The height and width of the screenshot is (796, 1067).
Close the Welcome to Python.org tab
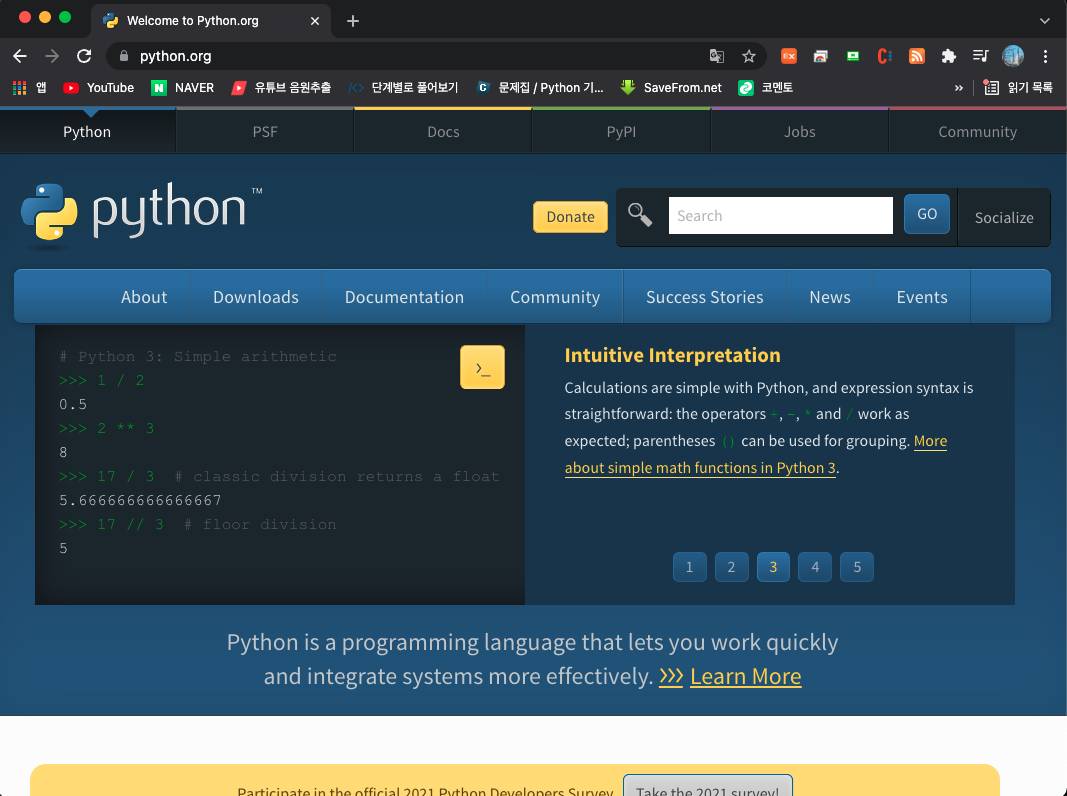point(315,21)
